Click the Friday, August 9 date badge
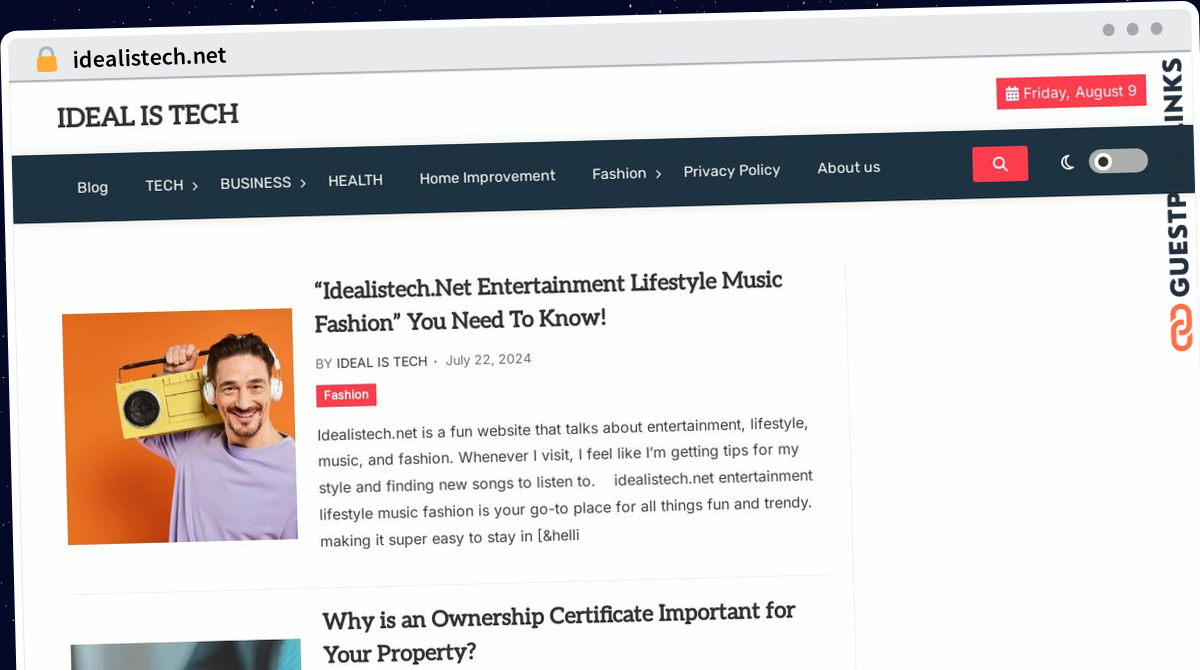 1071,92
